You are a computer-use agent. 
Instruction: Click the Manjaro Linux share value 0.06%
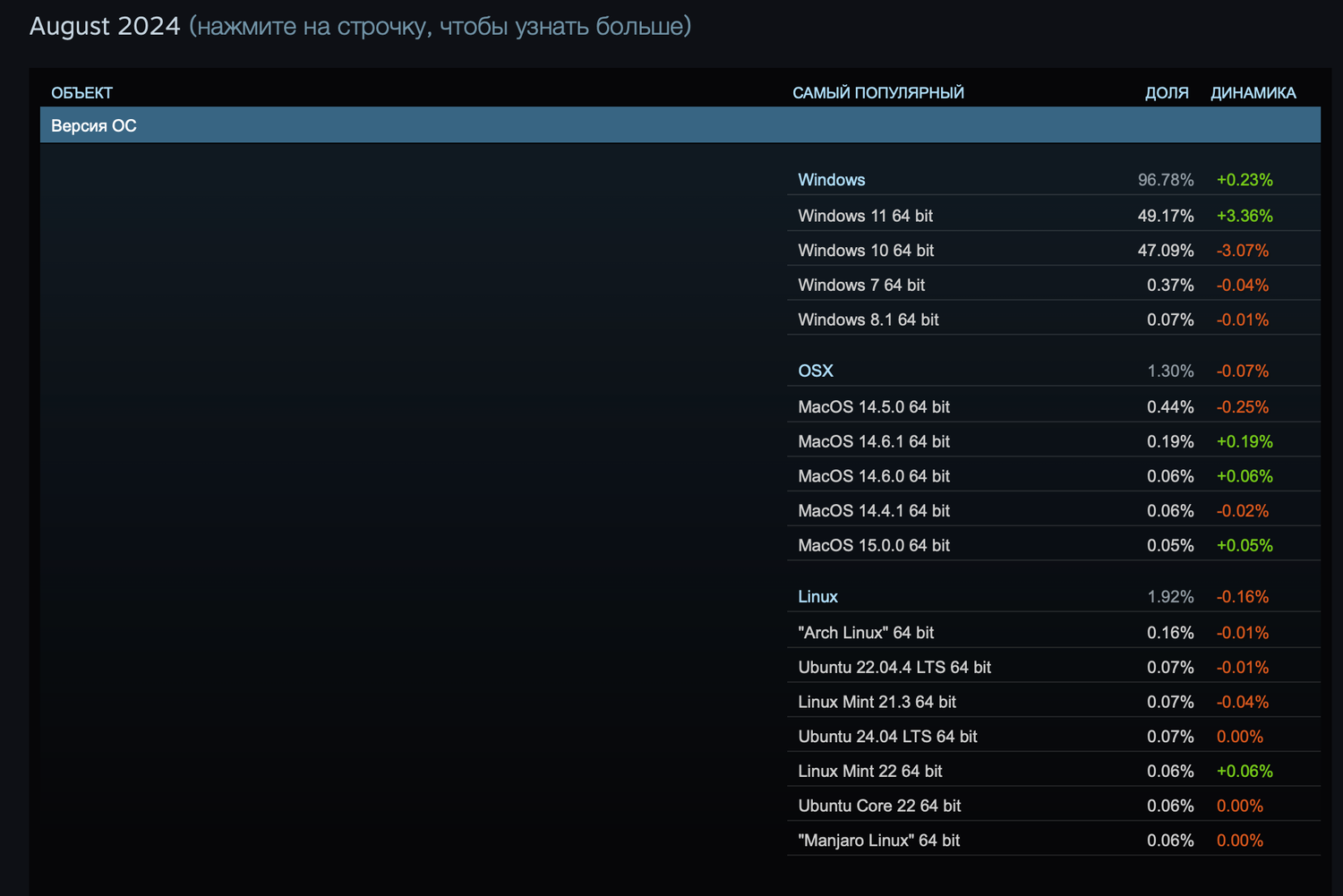(1170, 841)
